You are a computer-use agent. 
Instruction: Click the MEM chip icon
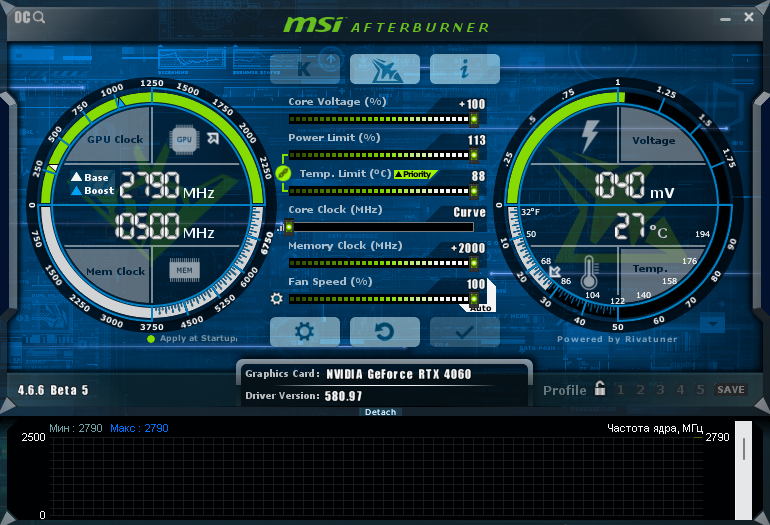pyautogui.click(x=184, y=270)
